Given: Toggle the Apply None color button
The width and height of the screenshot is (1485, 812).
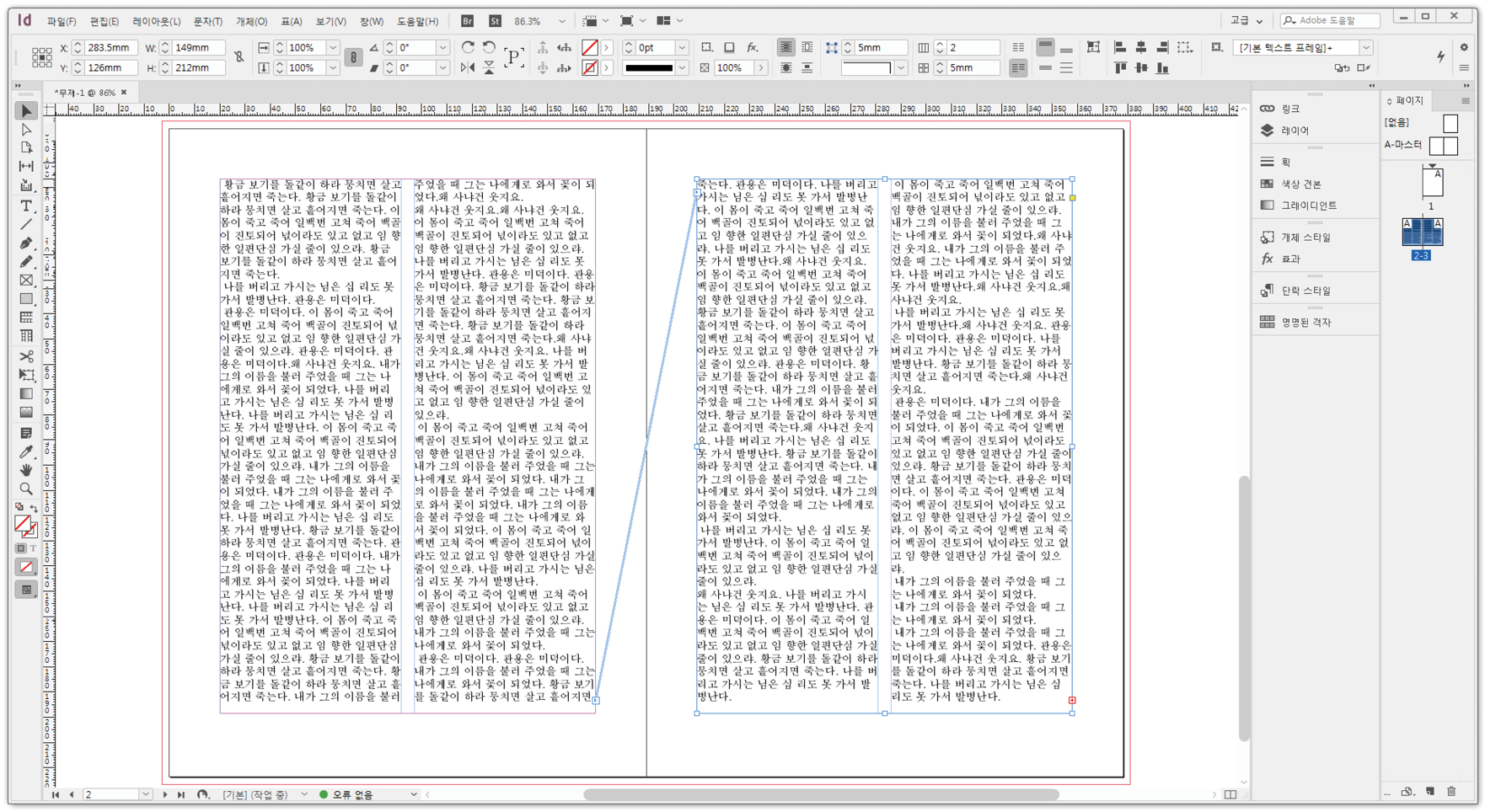Looking at the screenshot, I should (x=26, y=568).
